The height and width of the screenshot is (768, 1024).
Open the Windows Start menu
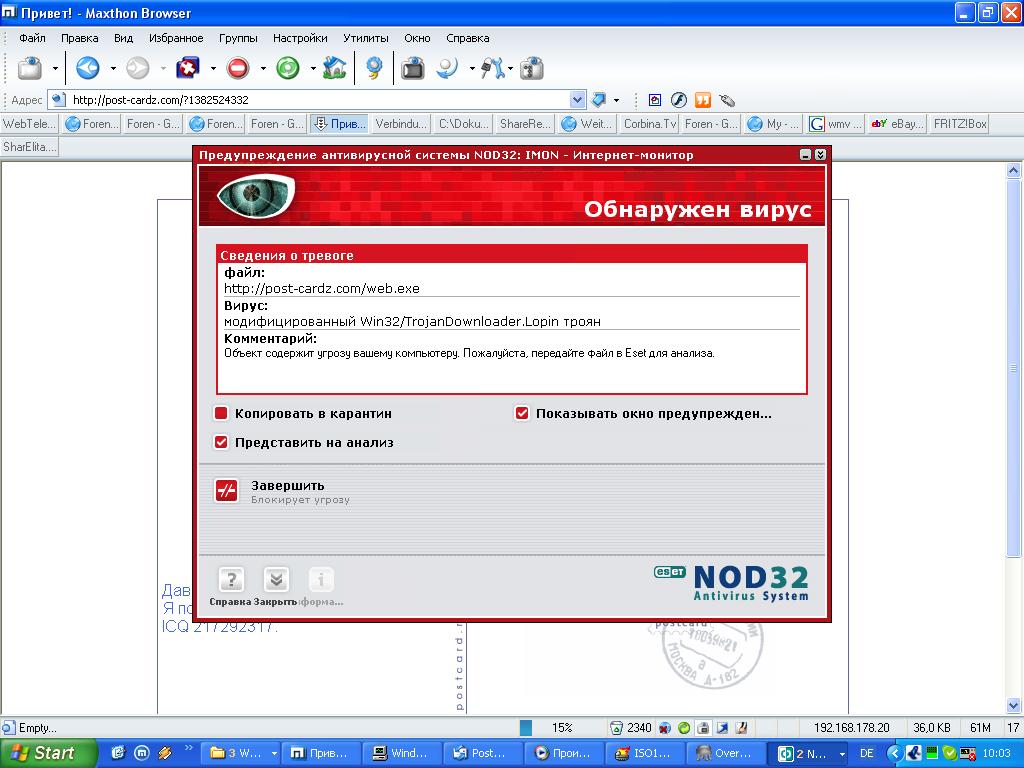click(x=48, y=753)
